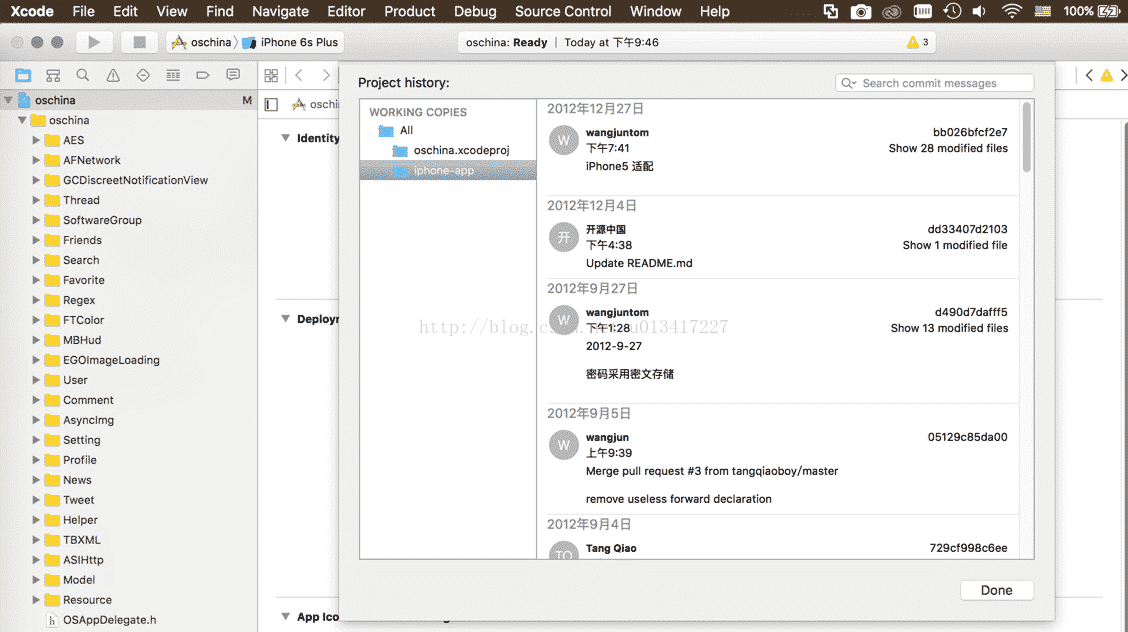Open the Wi-Fi menu bar icon
The width and height of the screenshot is (1128, 632).
(1011, 12)
